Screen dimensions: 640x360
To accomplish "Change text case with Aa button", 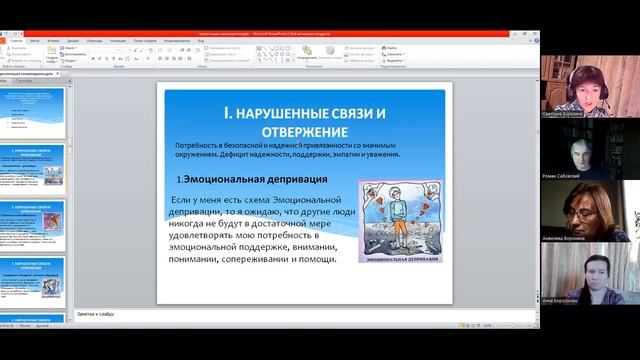I will pos(136,59).
